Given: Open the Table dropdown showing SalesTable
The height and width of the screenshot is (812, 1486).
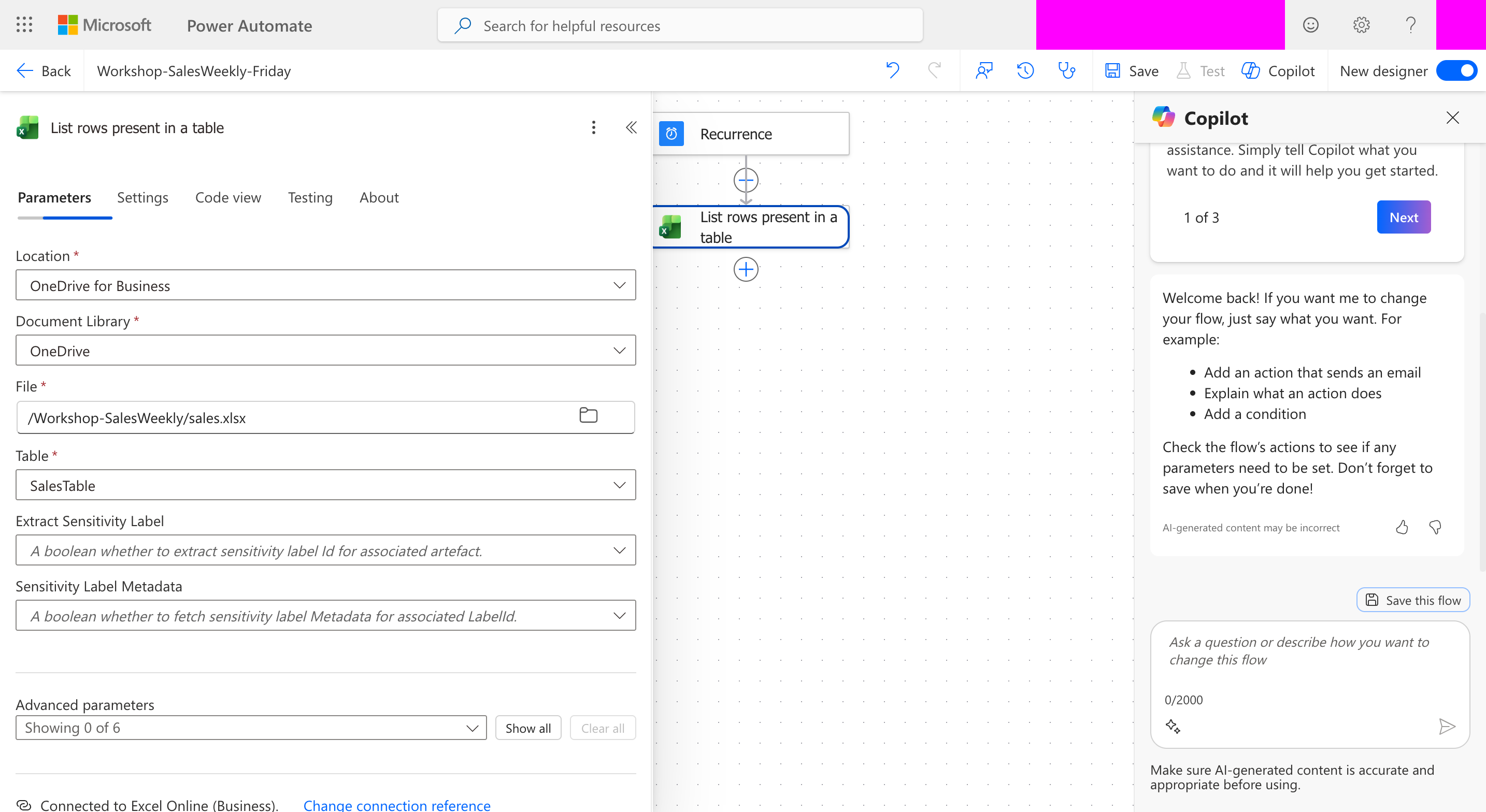Looking at the screenshot, I should [325, 485].
